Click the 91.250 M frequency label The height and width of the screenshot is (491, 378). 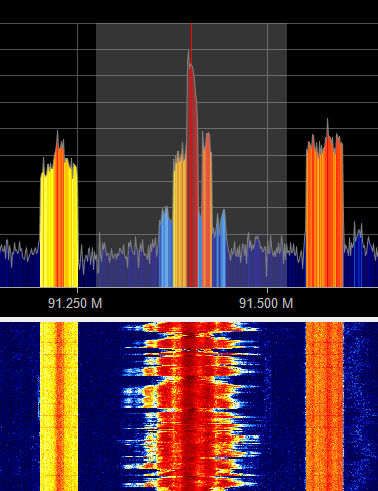75,303
